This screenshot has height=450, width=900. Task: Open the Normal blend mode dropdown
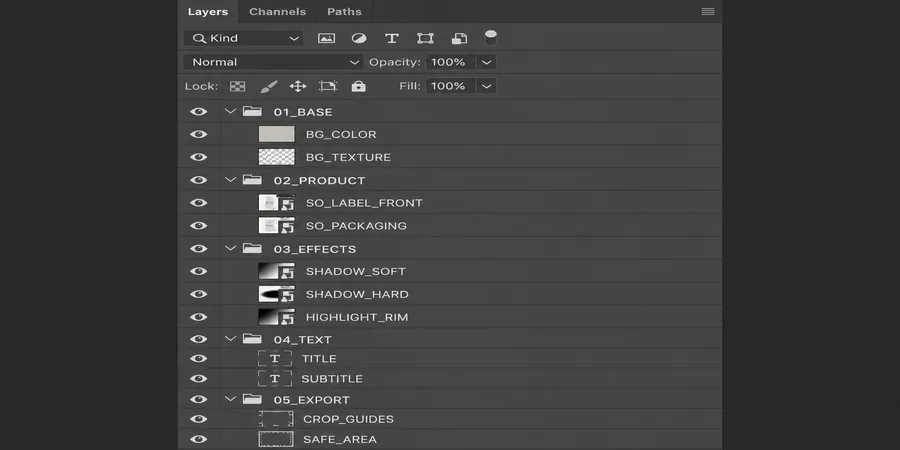pyautogui.click(x=273, y=62)
